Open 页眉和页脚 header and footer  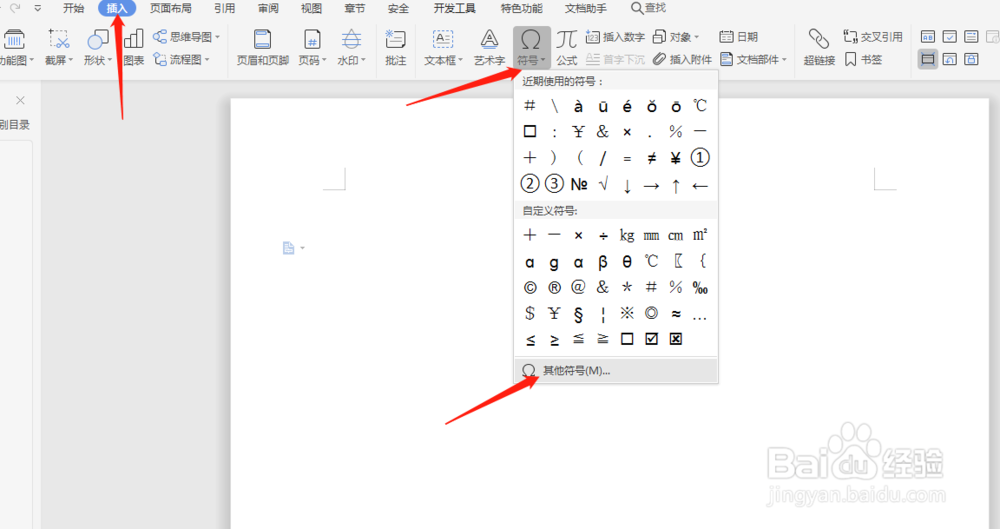point(263,47)
